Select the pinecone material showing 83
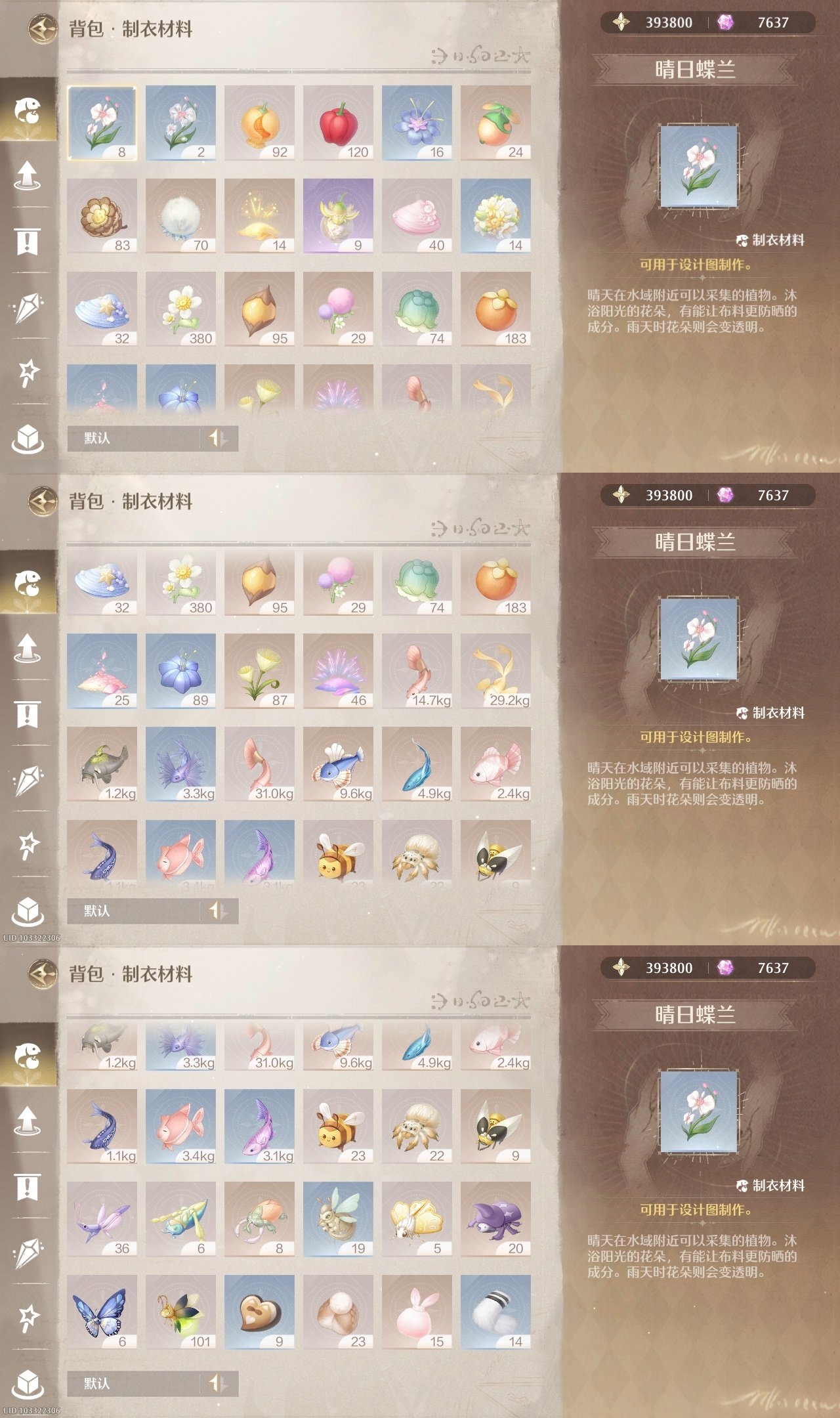The width and height of the screenshot is (840, 1418). [102, 216]
